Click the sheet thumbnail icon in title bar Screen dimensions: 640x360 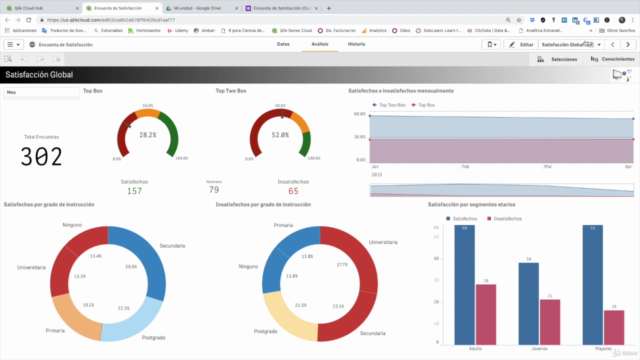(622, 75)
